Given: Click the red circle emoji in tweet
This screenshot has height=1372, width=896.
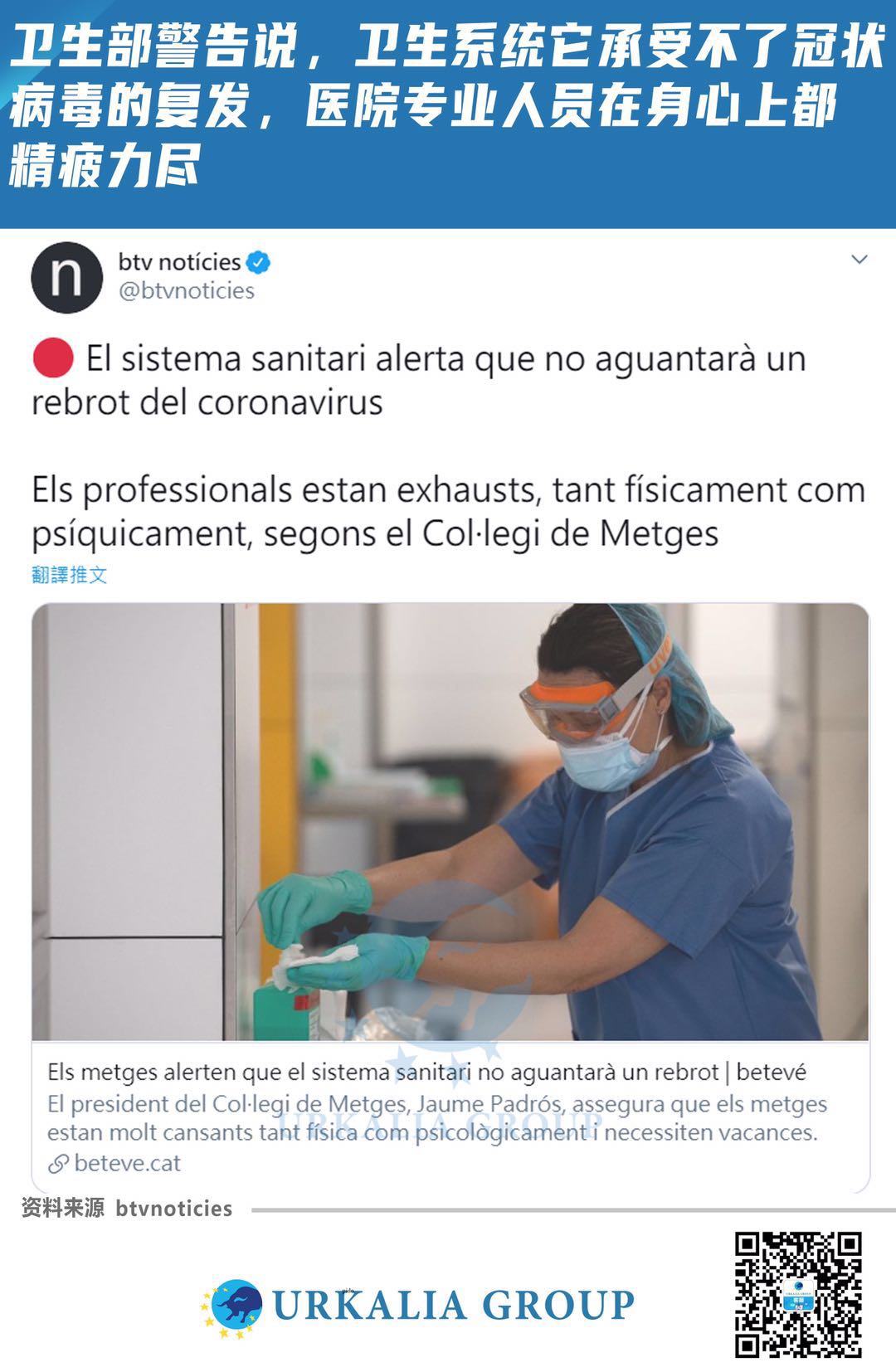Looking at the screenshot, I should (53, 358).
